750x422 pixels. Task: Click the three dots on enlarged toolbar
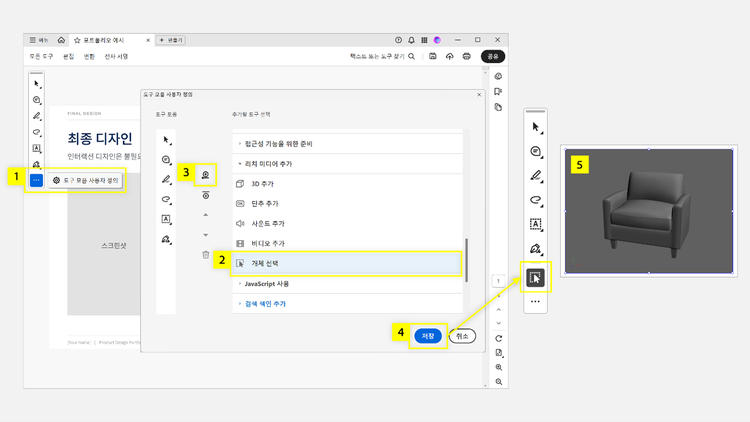(535, 301)
